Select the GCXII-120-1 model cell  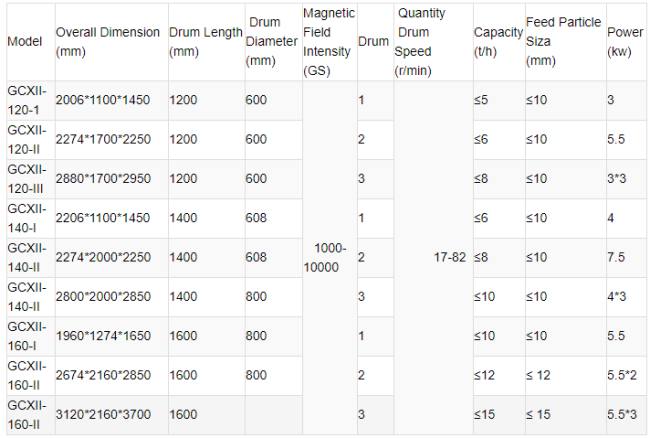(x=28, y=100)
